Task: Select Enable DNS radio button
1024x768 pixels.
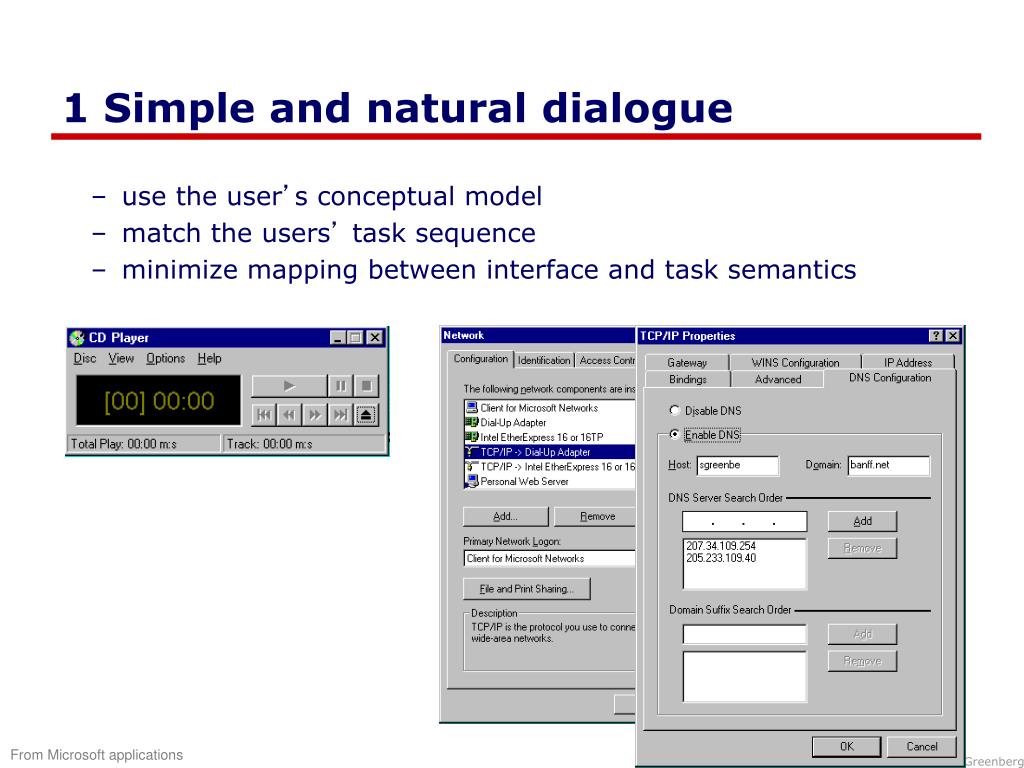Action: (x=675, y=434)
